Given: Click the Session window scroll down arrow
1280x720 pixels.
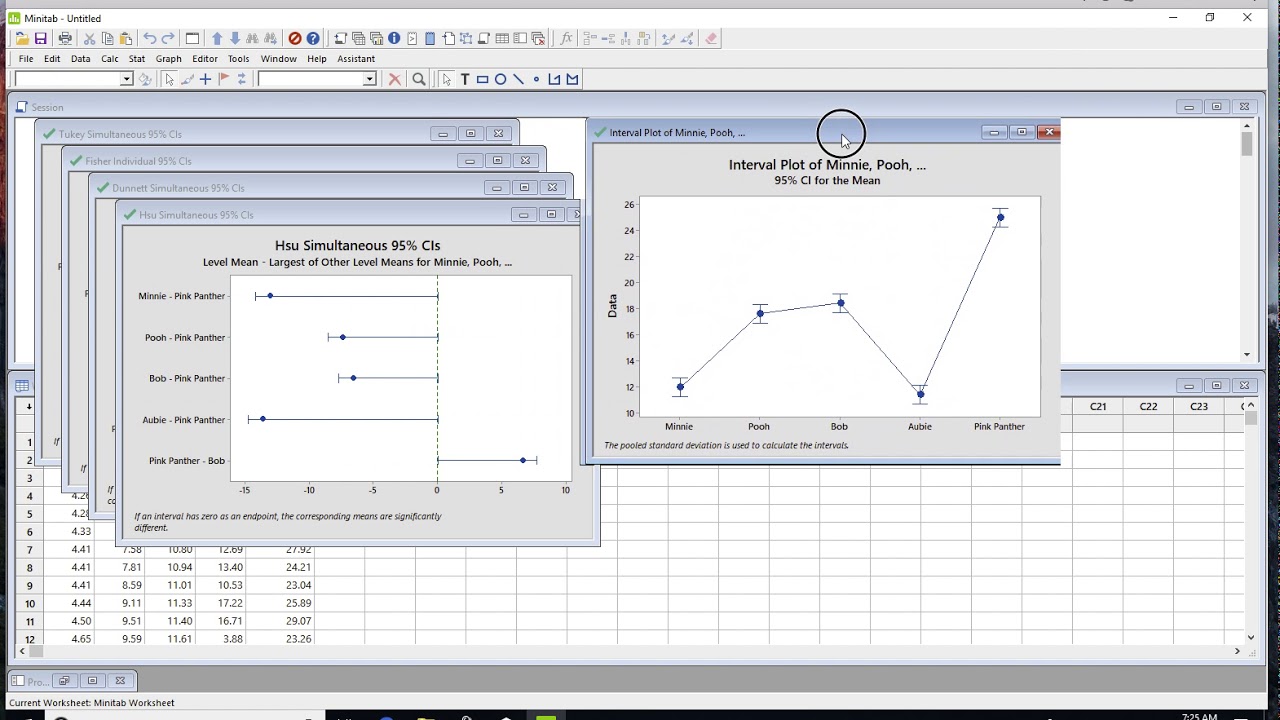Looking at the screenshot, I should pos(1247,354).
